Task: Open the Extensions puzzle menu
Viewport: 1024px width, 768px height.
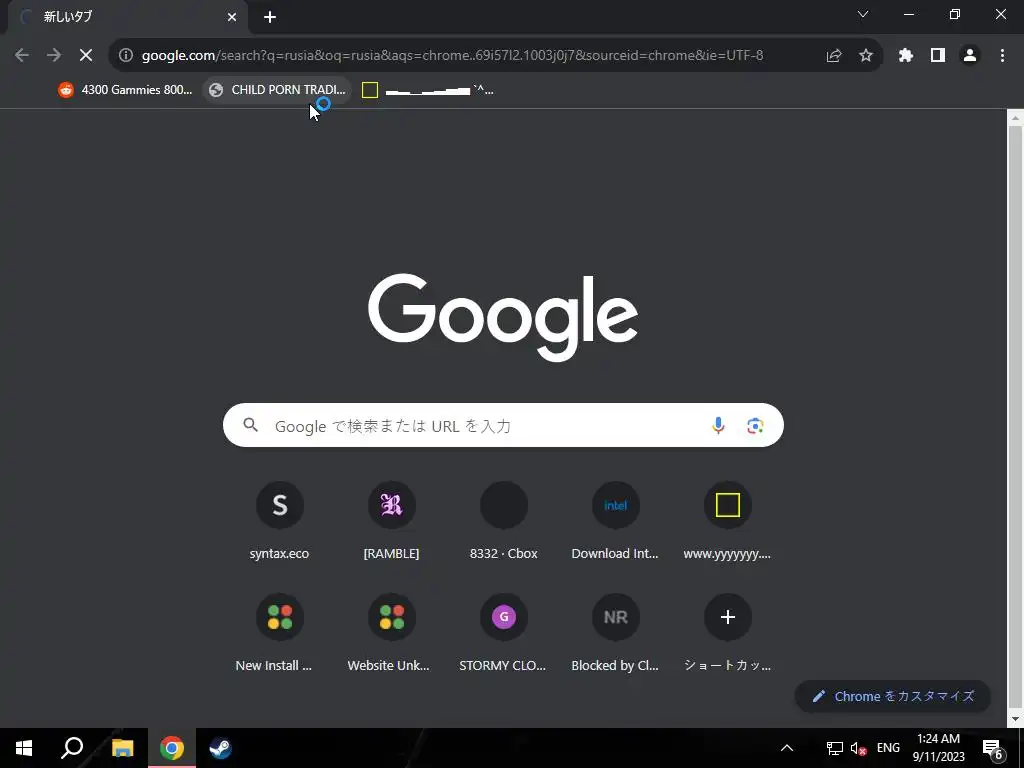Action: (906, 56)
